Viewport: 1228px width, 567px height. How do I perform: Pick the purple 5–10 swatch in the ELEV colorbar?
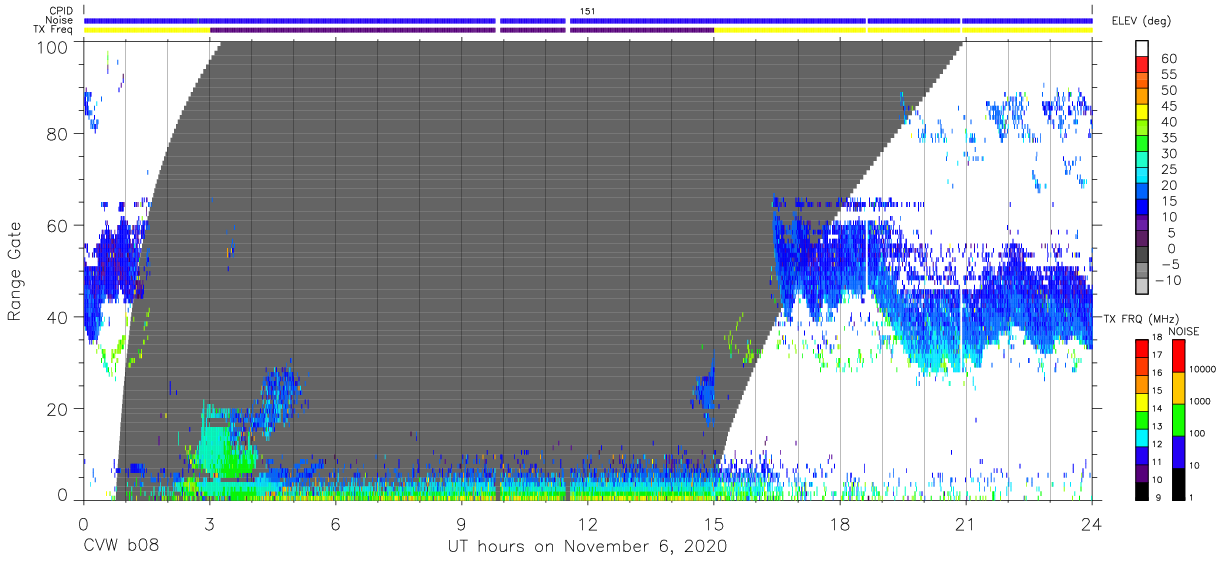(x=1142, y=225)
